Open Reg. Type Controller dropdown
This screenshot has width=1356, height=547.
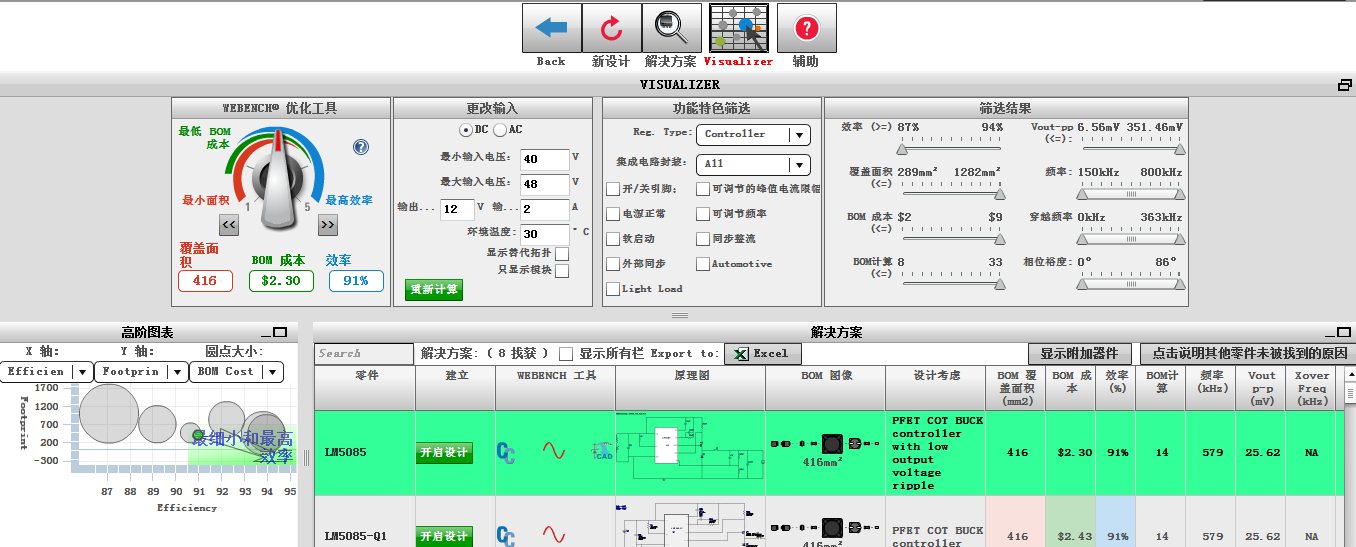pos(754,134)
